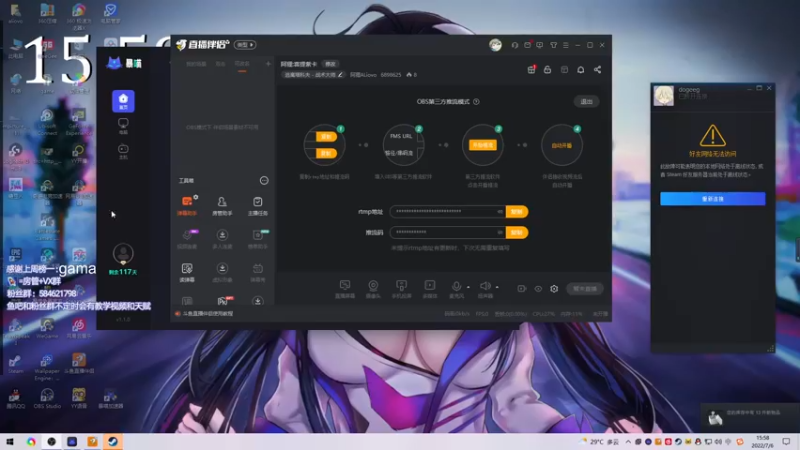Add a new scene with plus icon

pos(268,64)
